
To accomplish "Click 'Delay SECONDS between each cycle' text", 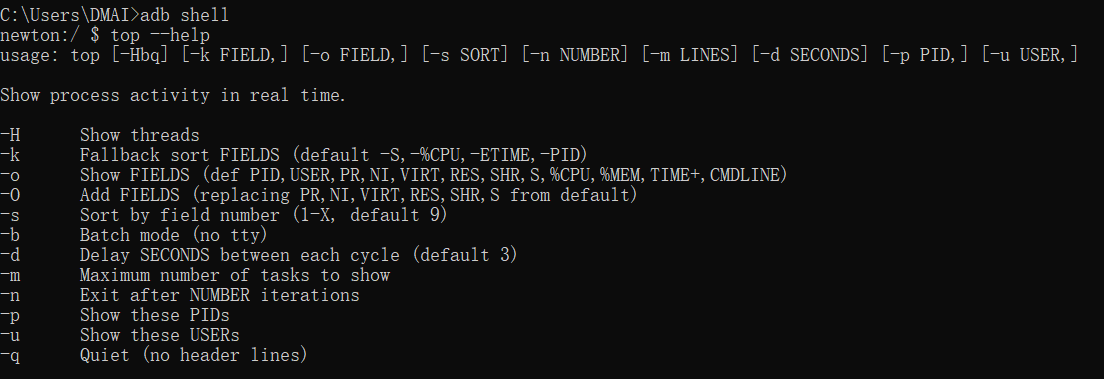I will [x=239, y=254].
